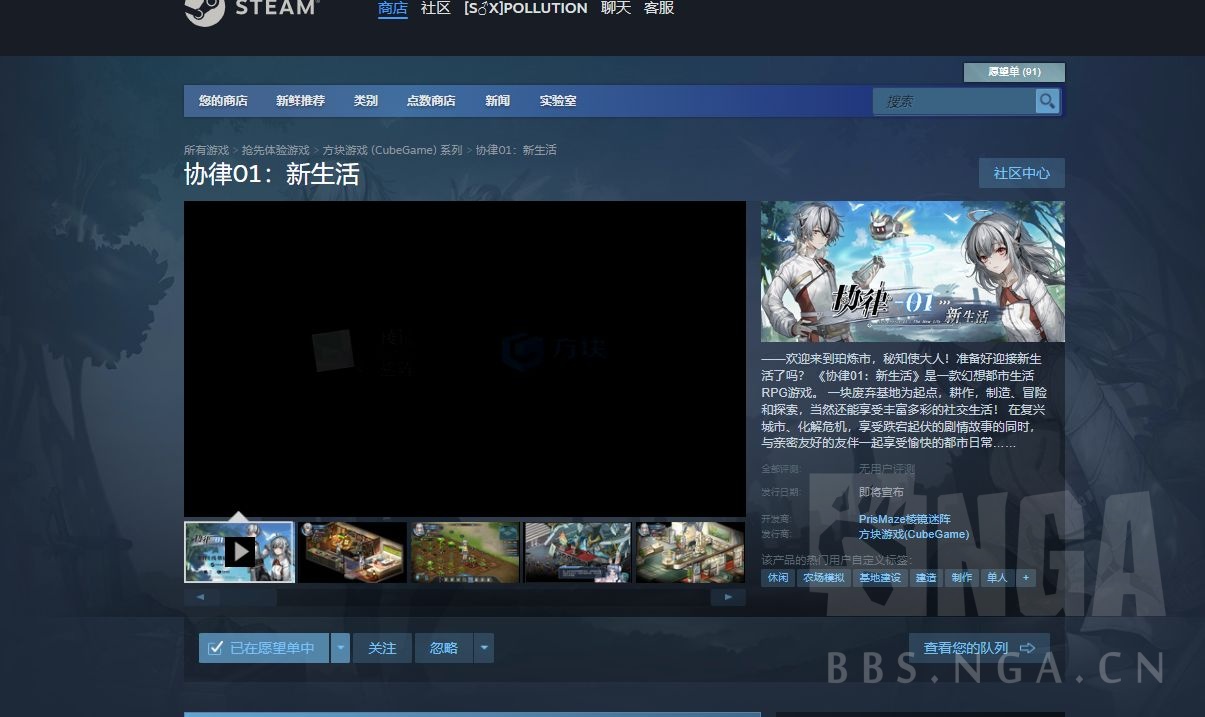Screen dimensions: 1205x717
Task: Open the 商店 store tab
Action: [x=393, y=9]
